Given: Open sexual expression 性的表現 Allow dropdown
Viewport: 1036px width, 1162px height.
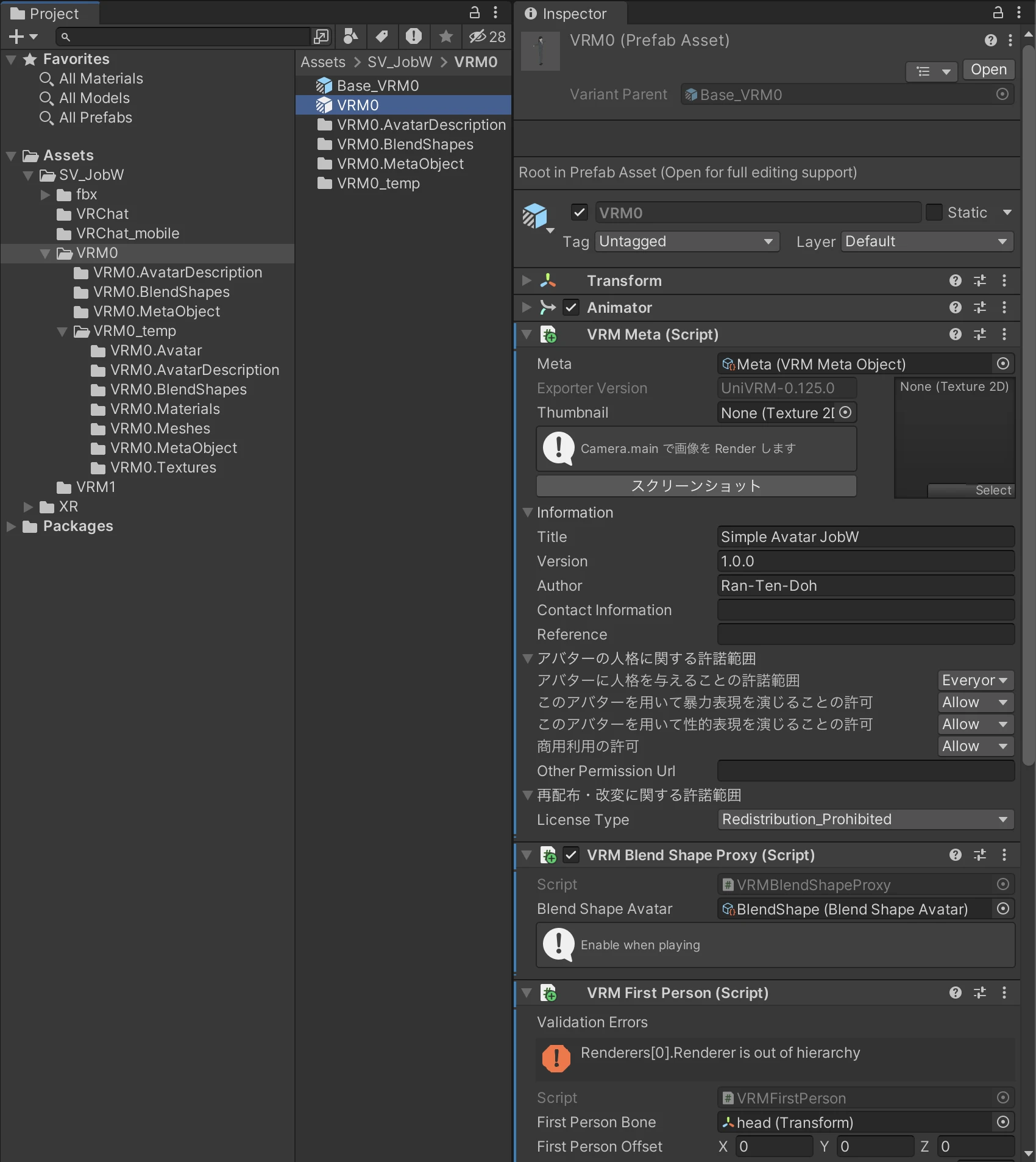Looking at the screenshot, I should [x=976, y=724].
